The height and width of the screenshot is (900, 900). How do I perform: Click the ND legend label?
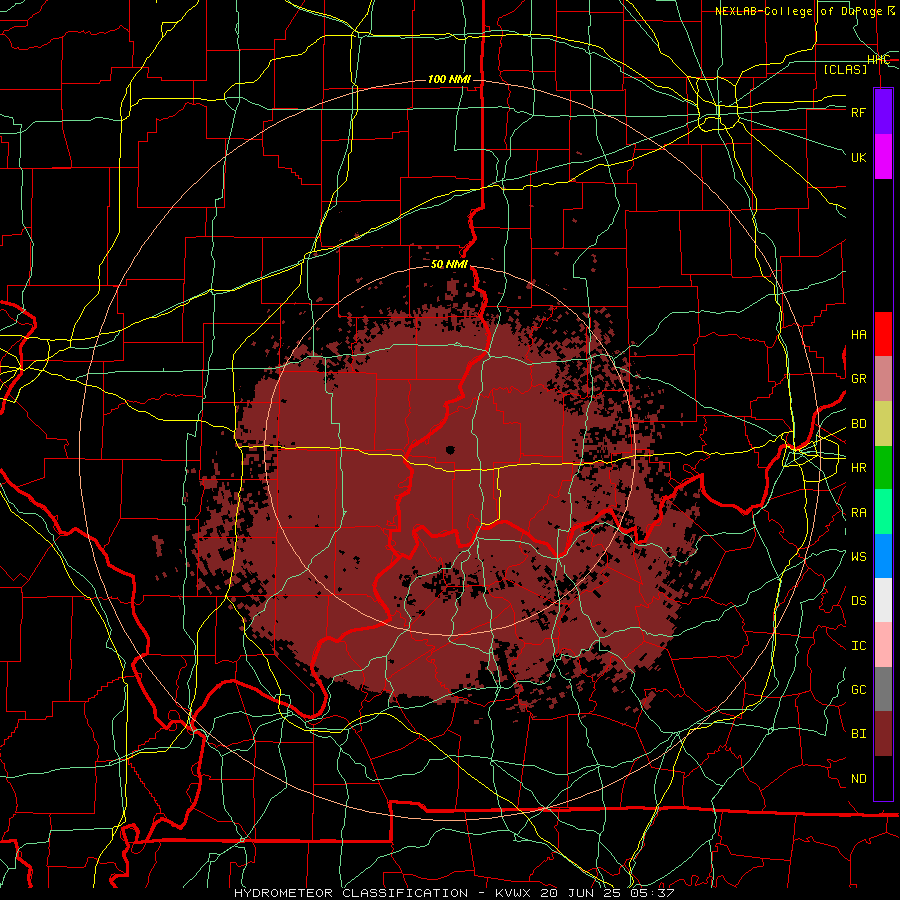click(858, 779)
